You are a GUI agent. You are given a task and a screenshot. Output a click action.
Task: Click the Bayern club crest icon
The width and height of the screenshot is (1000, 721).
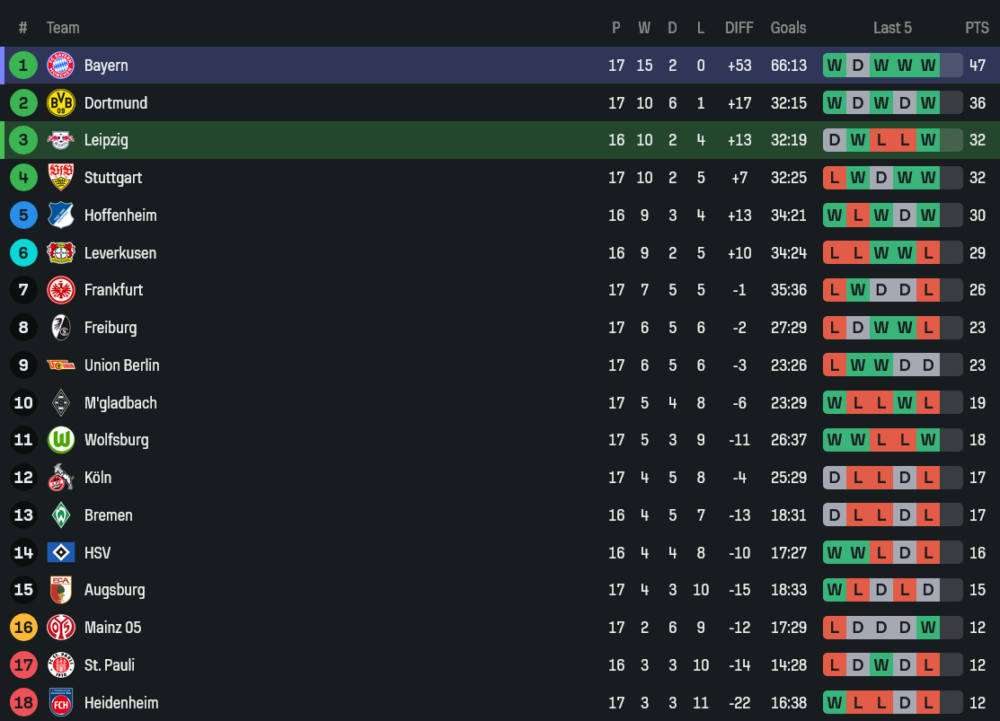61,66
